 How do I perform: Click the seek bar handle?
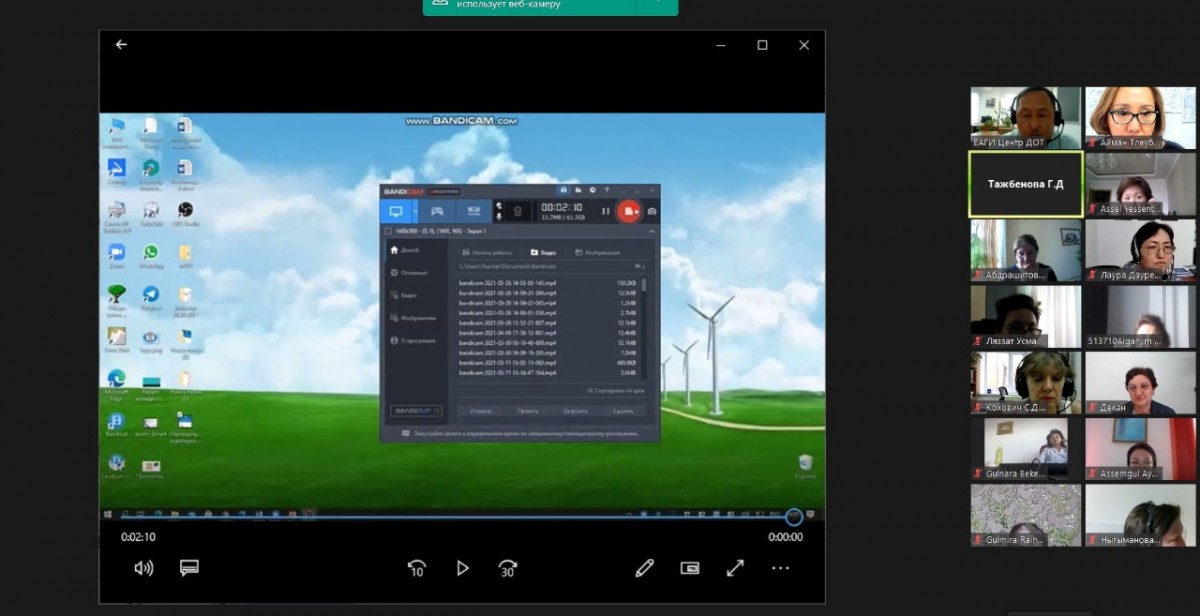[794, 517]
